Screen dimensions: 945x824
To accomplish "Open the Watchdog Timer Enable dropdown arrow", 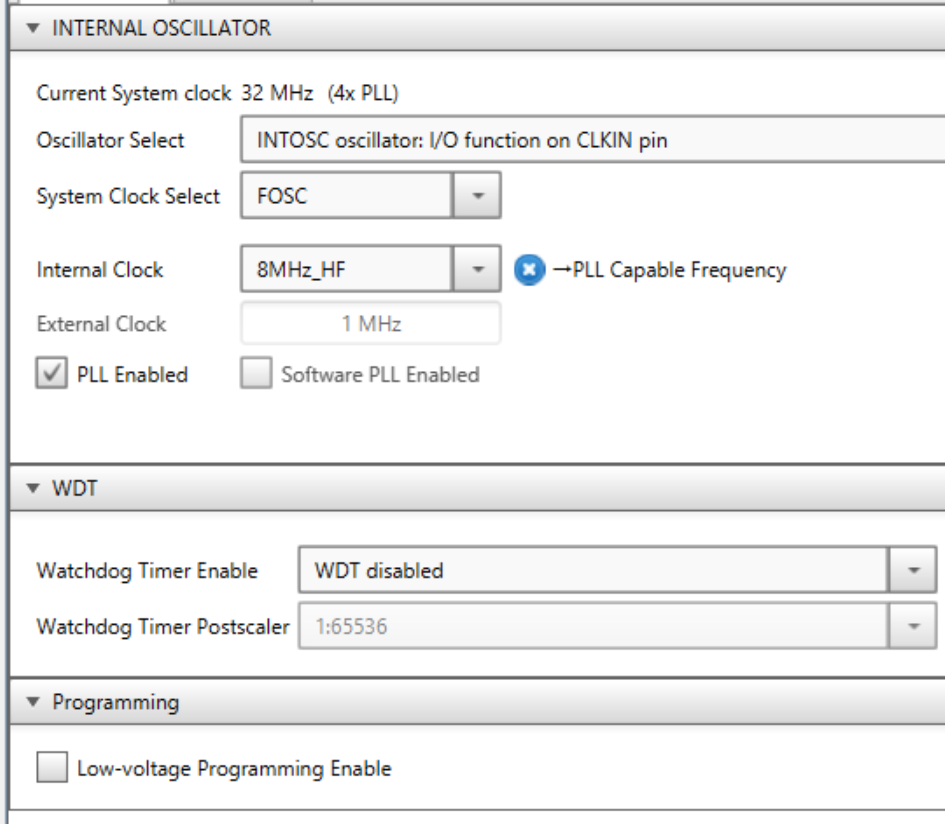I will (913, 570).
